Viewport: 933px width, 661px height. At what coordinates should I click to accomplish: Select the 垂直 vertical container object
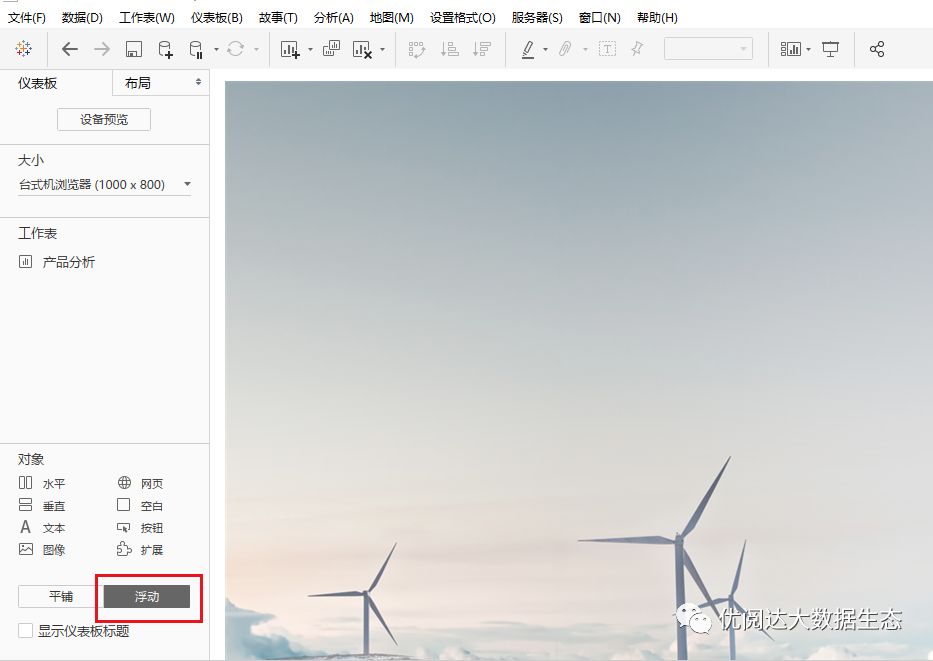point(42,505)
